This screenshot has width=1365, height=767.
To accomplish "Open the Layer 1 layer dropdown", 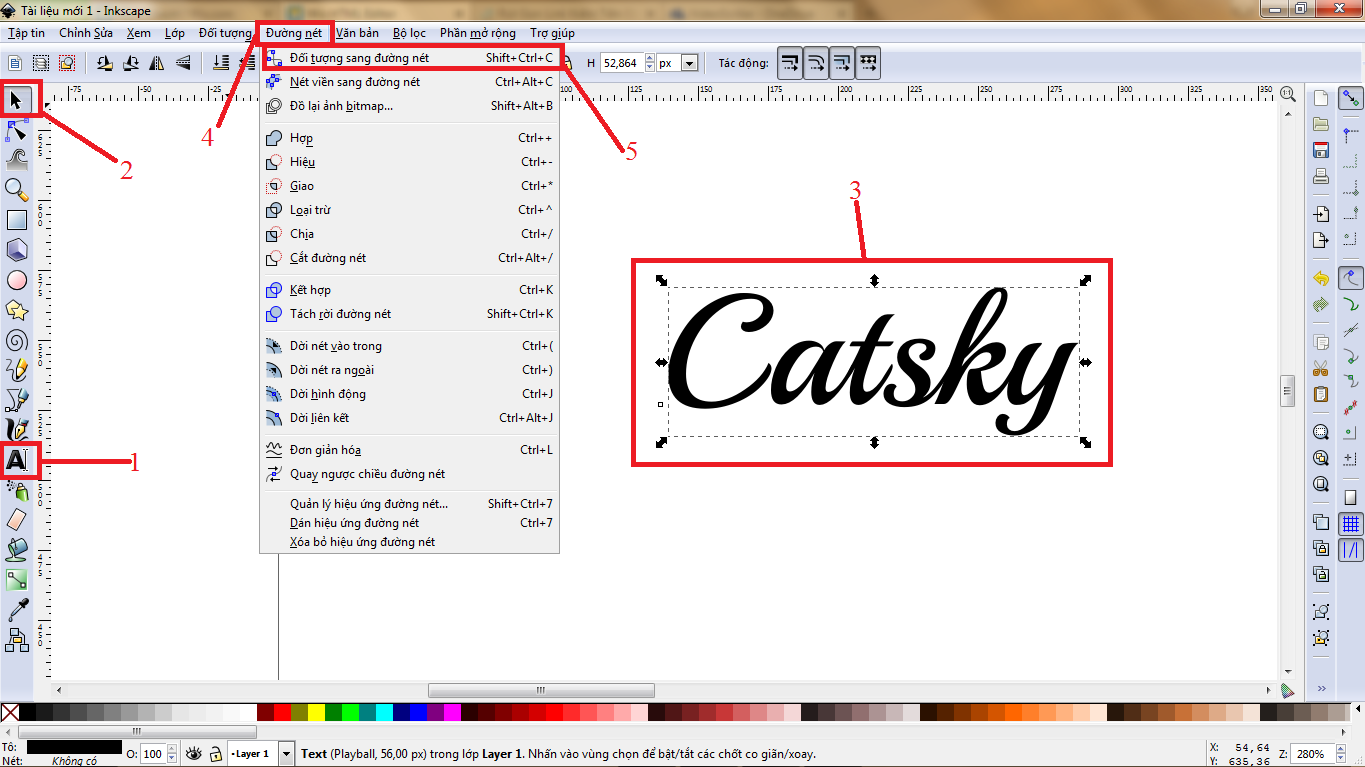I will [x=287, y=753].
